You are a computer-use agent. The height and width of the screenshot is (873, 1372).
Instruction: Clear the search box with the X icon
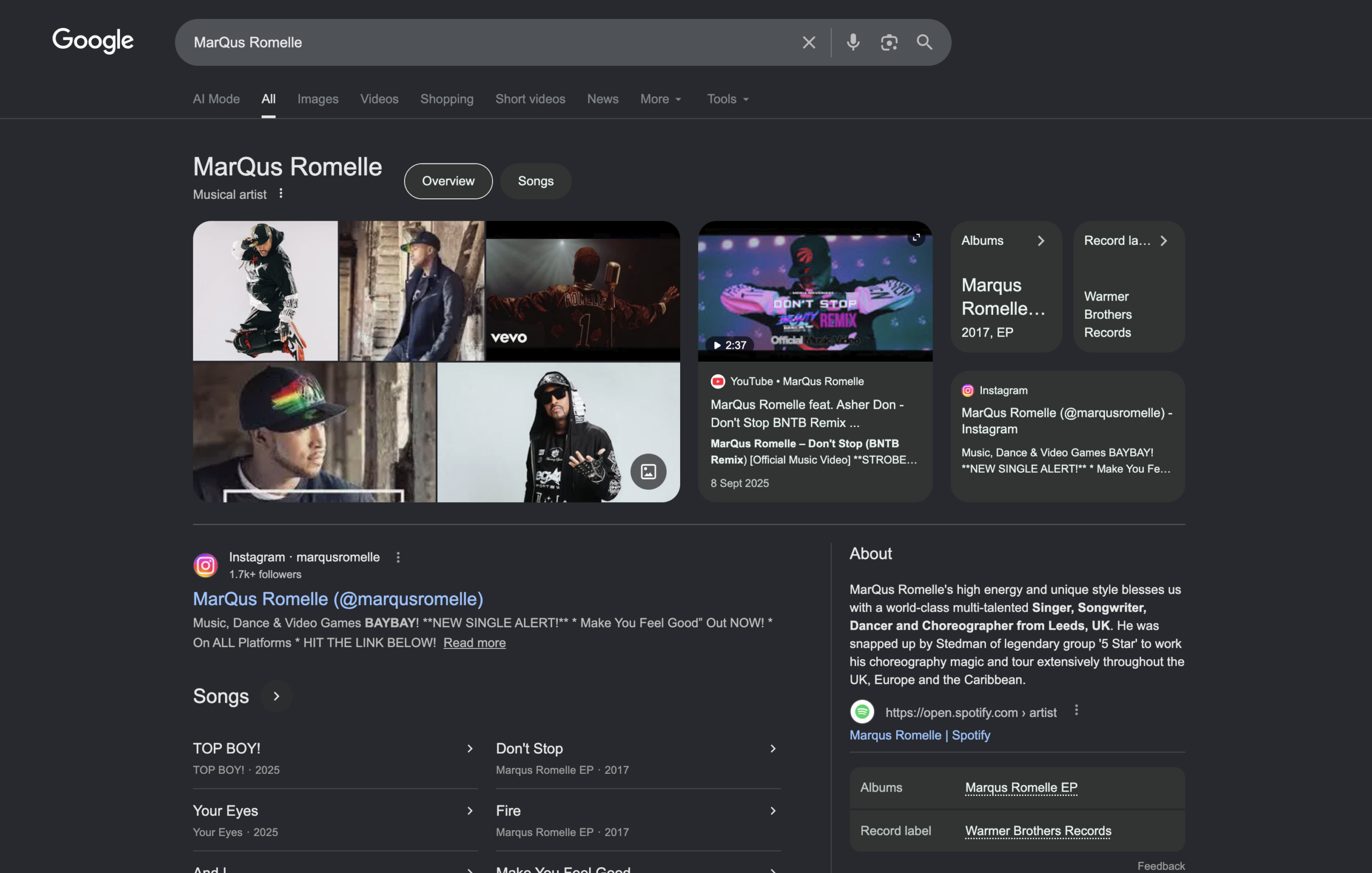(x=809, y=42)
